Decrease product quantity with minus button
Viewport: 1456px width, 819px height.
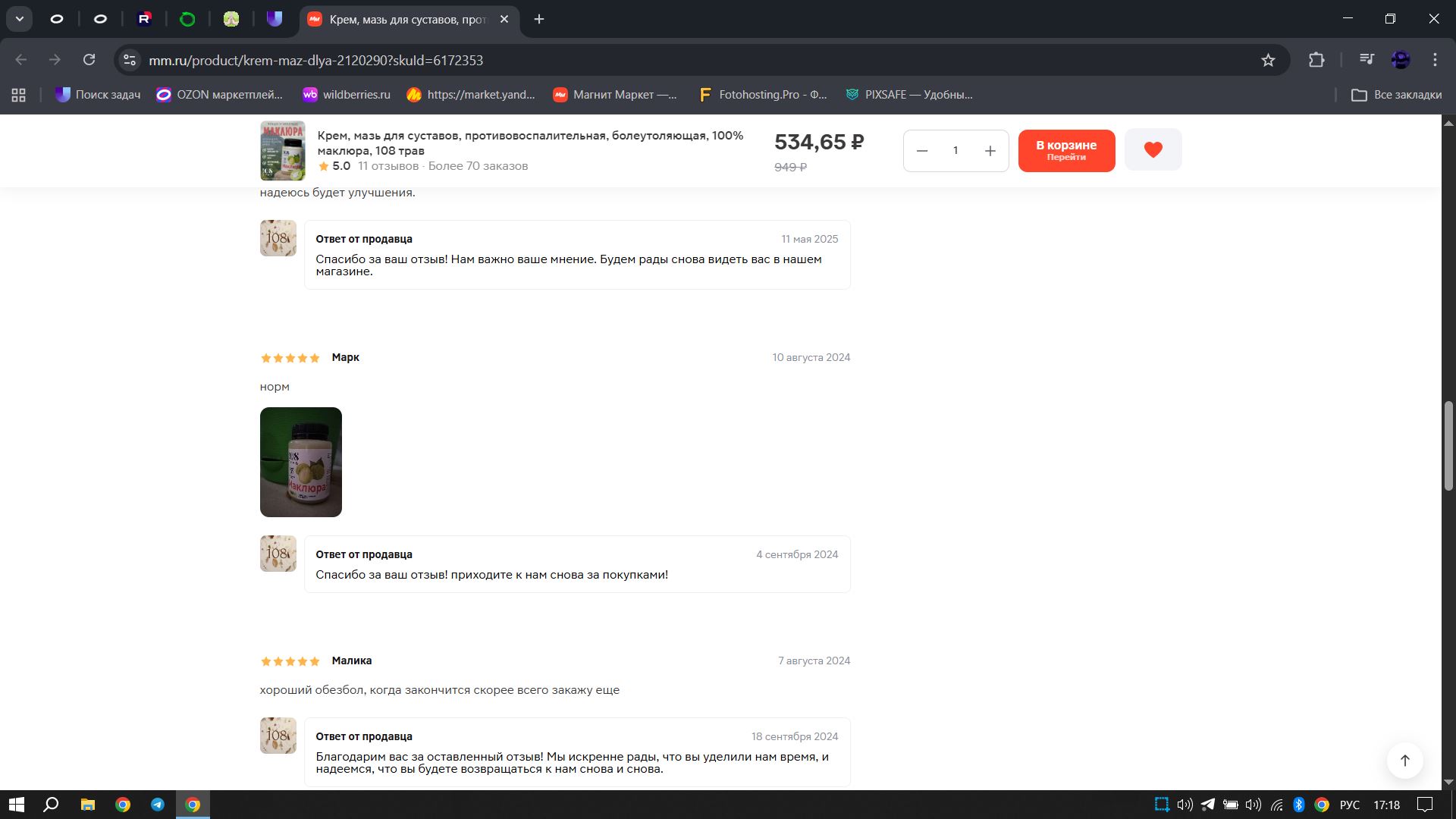pos(922,151)
